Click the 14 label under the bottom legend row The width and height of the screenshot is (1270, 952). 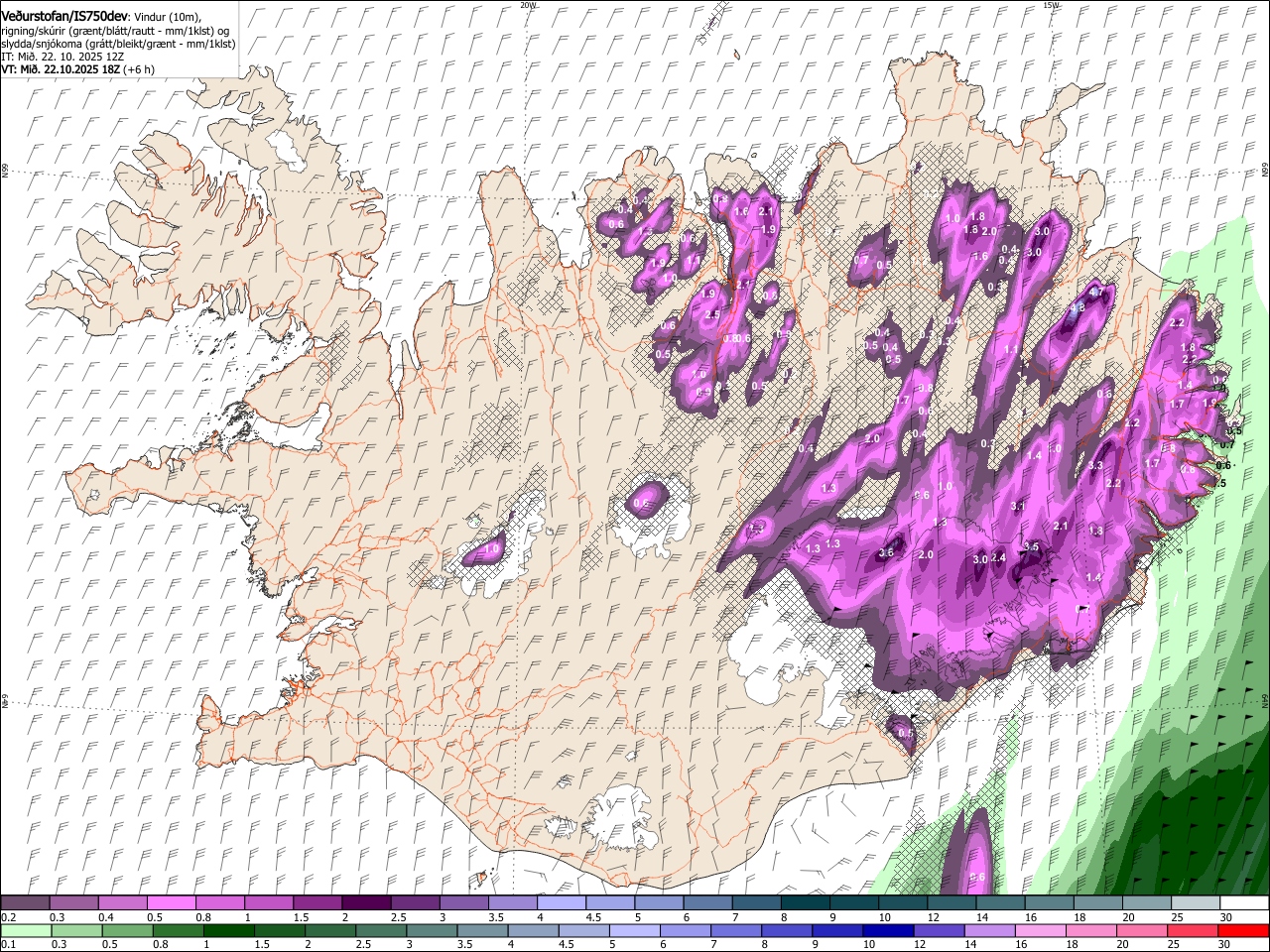[969, 944]
